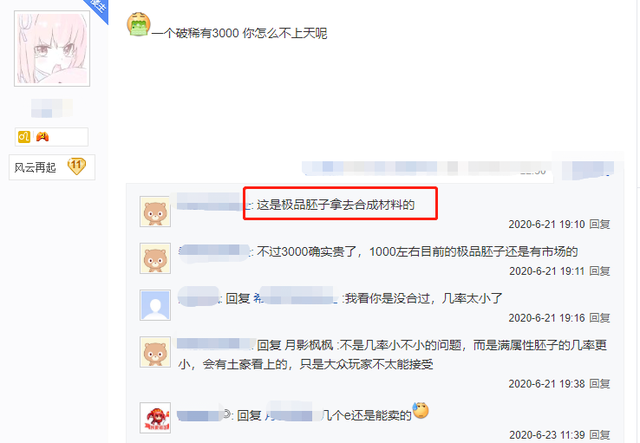The image size is (640, 443).
Task: Open the 风云再起 level title badge
Action: pyautogui.click(x=35, y=167)
